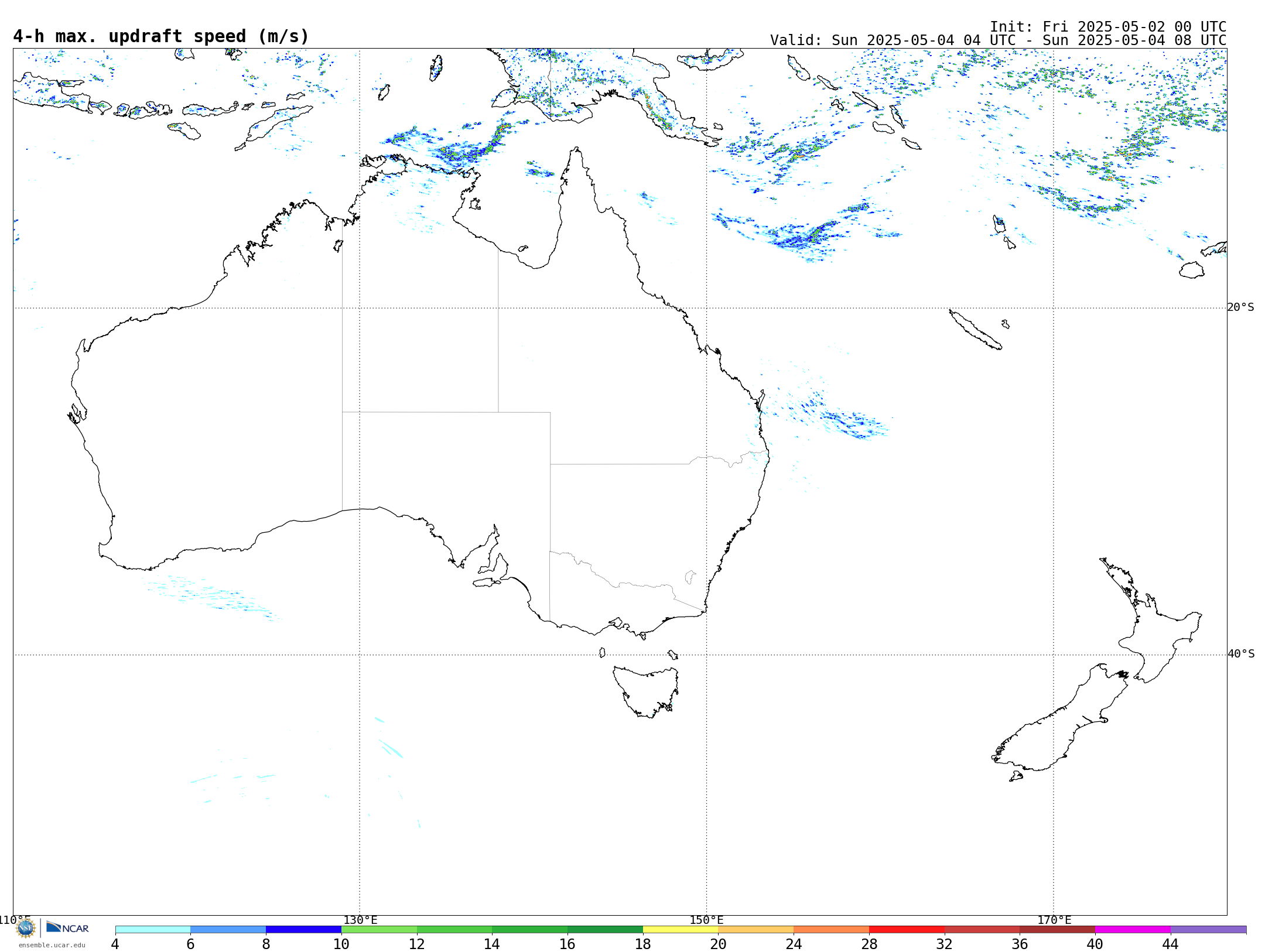Image resolution: width=1265 pixels, height=952 pixels.
Task: Pick the light blue 6-8 colorbar swatch
Action: pos(228,930)
